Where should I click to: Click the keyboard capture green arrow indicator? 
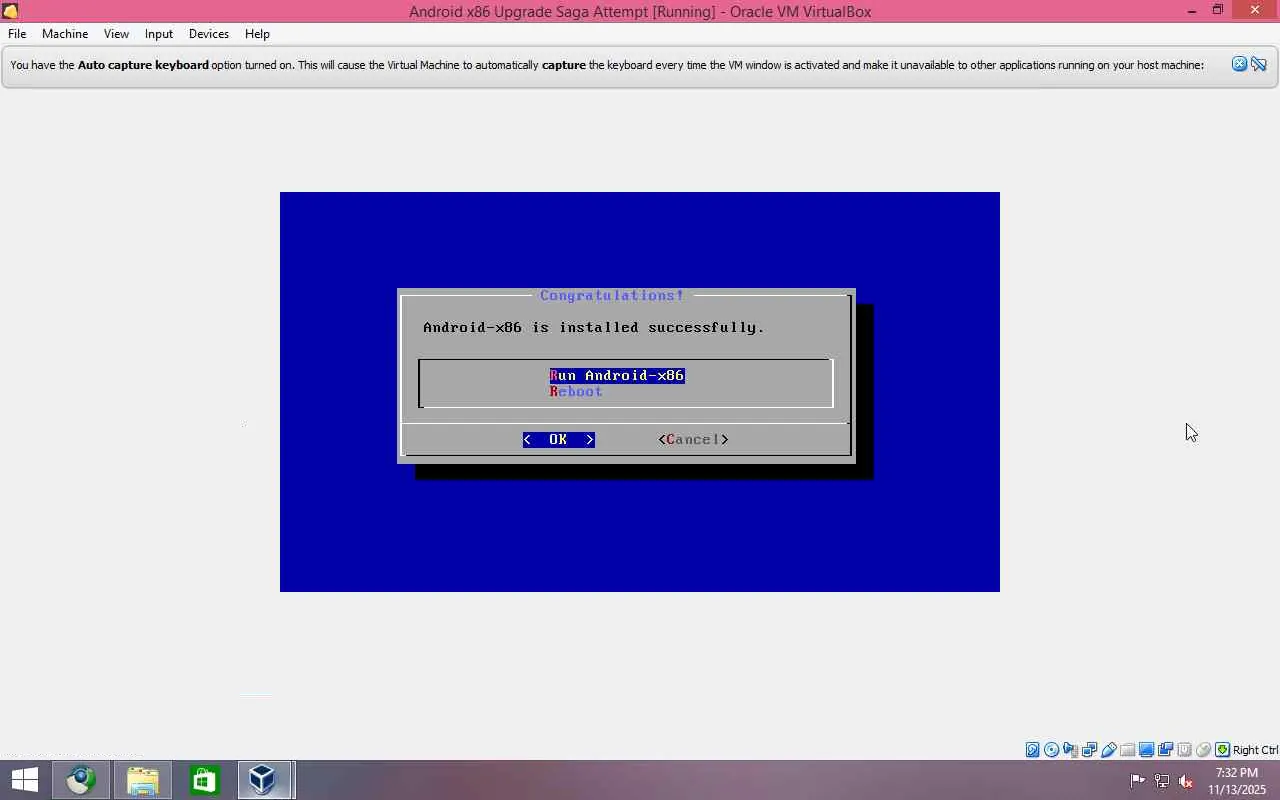tap(1222, 750)
